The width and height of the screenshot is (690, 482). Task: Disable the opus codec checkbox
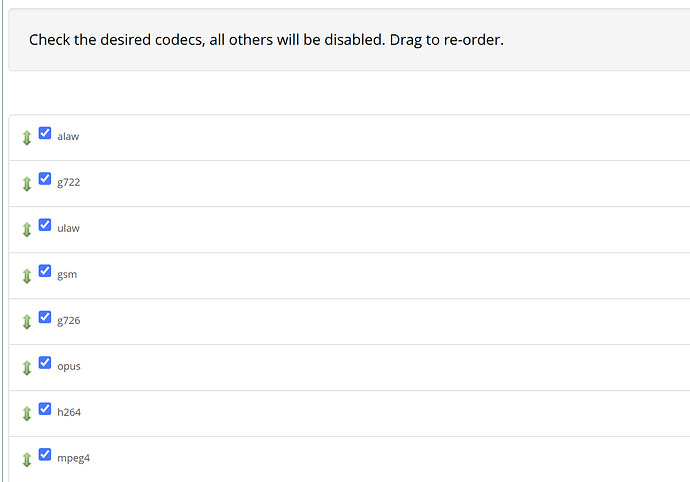(x=45, y=363)
